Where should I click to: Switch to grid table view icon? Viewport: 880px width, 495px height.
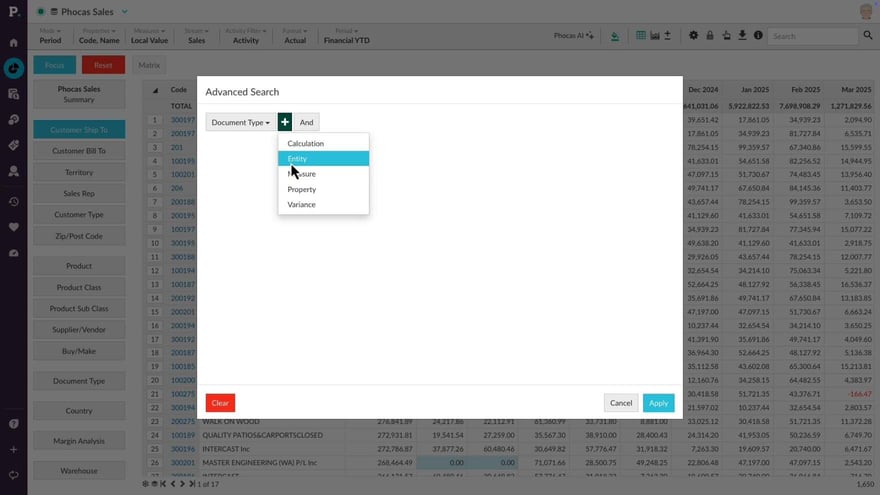[641, 36]
